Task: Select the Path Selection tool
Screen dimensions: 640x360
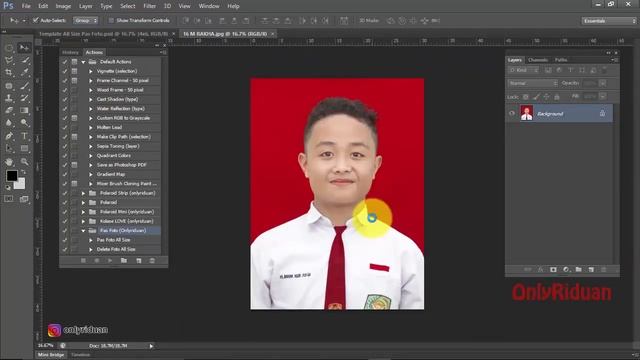Action: pos(9,149)
